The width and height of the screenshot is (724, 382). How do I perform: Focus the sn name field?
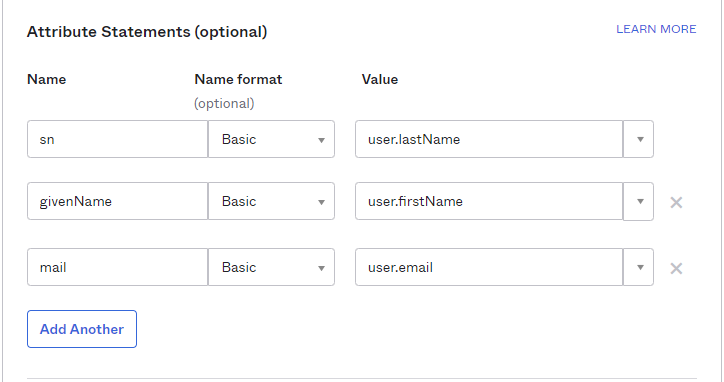118,139
